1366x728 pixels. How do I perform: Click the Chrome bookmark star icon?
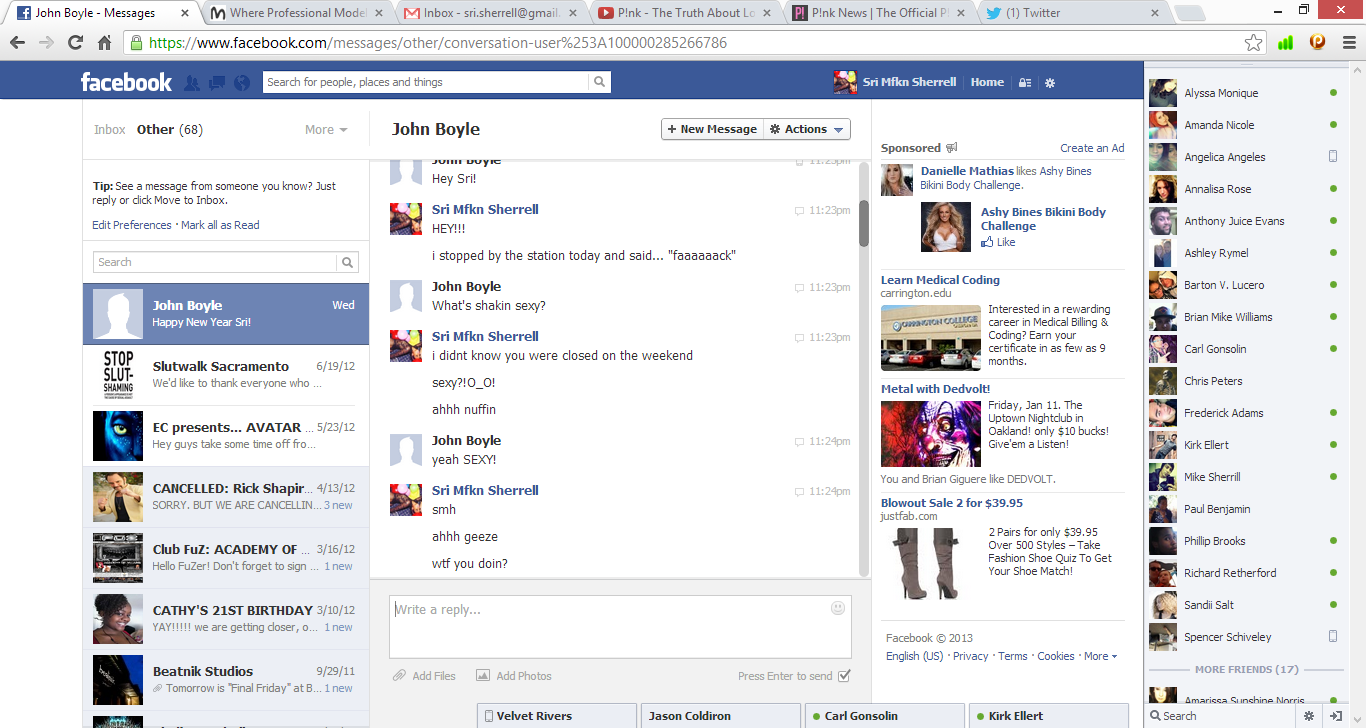point(1253,43)
